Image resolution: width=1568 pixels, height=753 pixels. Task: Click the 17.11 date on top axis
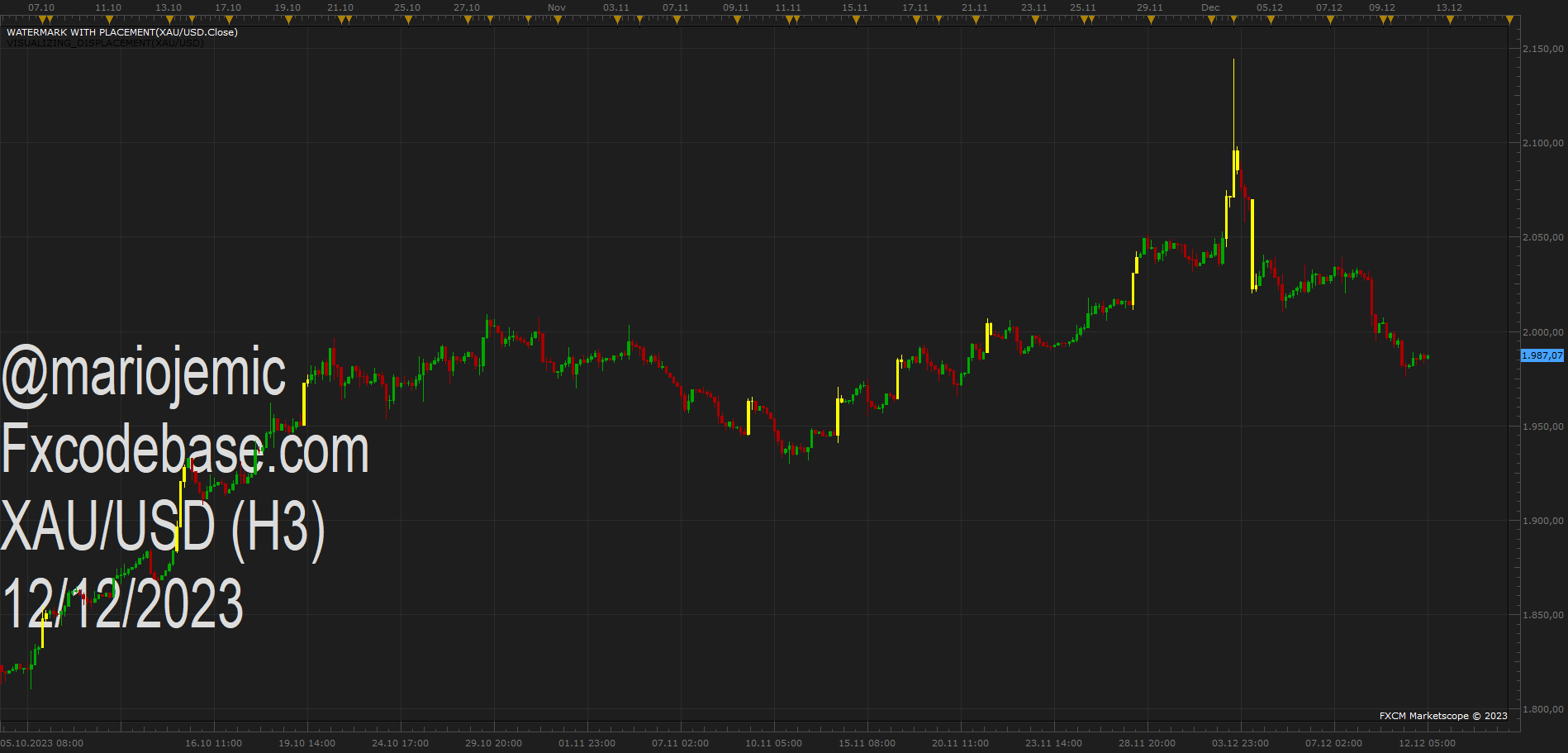tap(915, 7)
